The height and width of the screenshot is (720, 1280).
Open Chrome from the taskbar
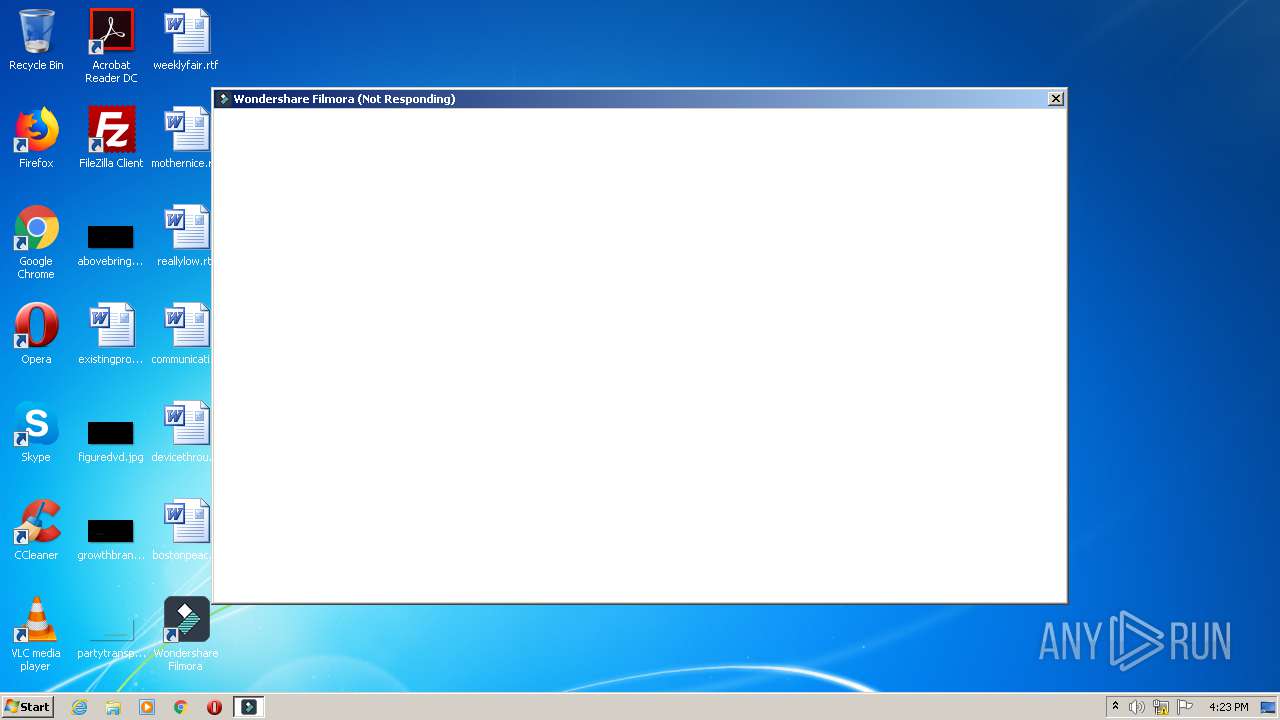[181, 707]
